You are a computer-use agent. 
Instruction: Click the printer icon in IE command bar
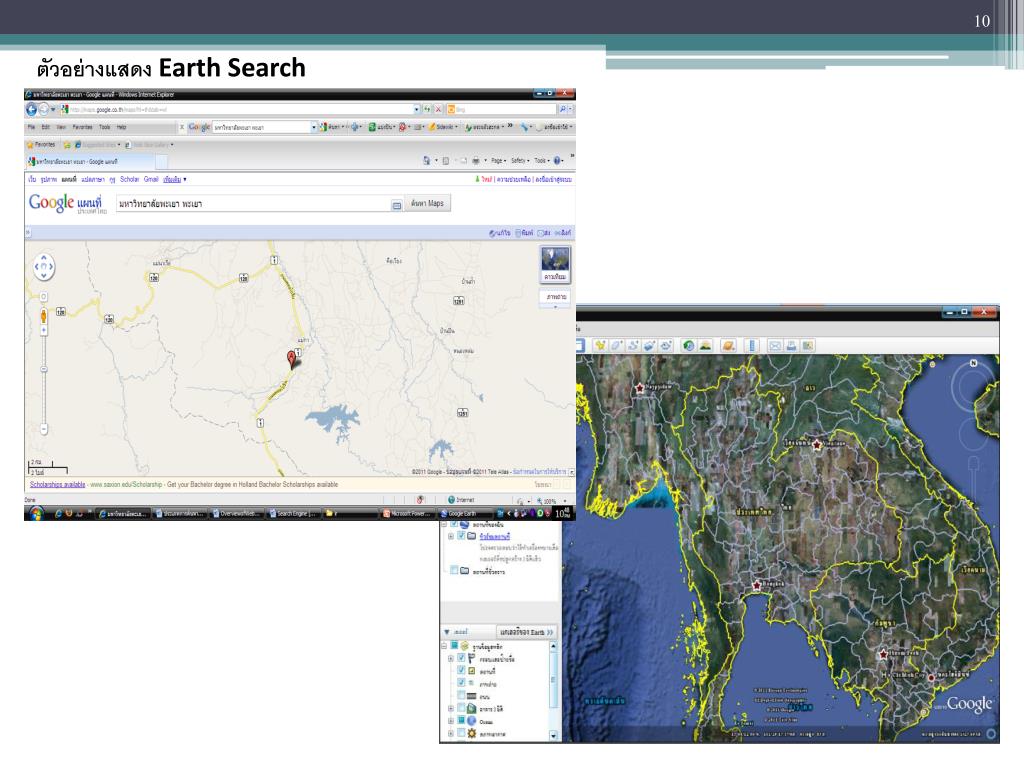[x=476, y=161]
